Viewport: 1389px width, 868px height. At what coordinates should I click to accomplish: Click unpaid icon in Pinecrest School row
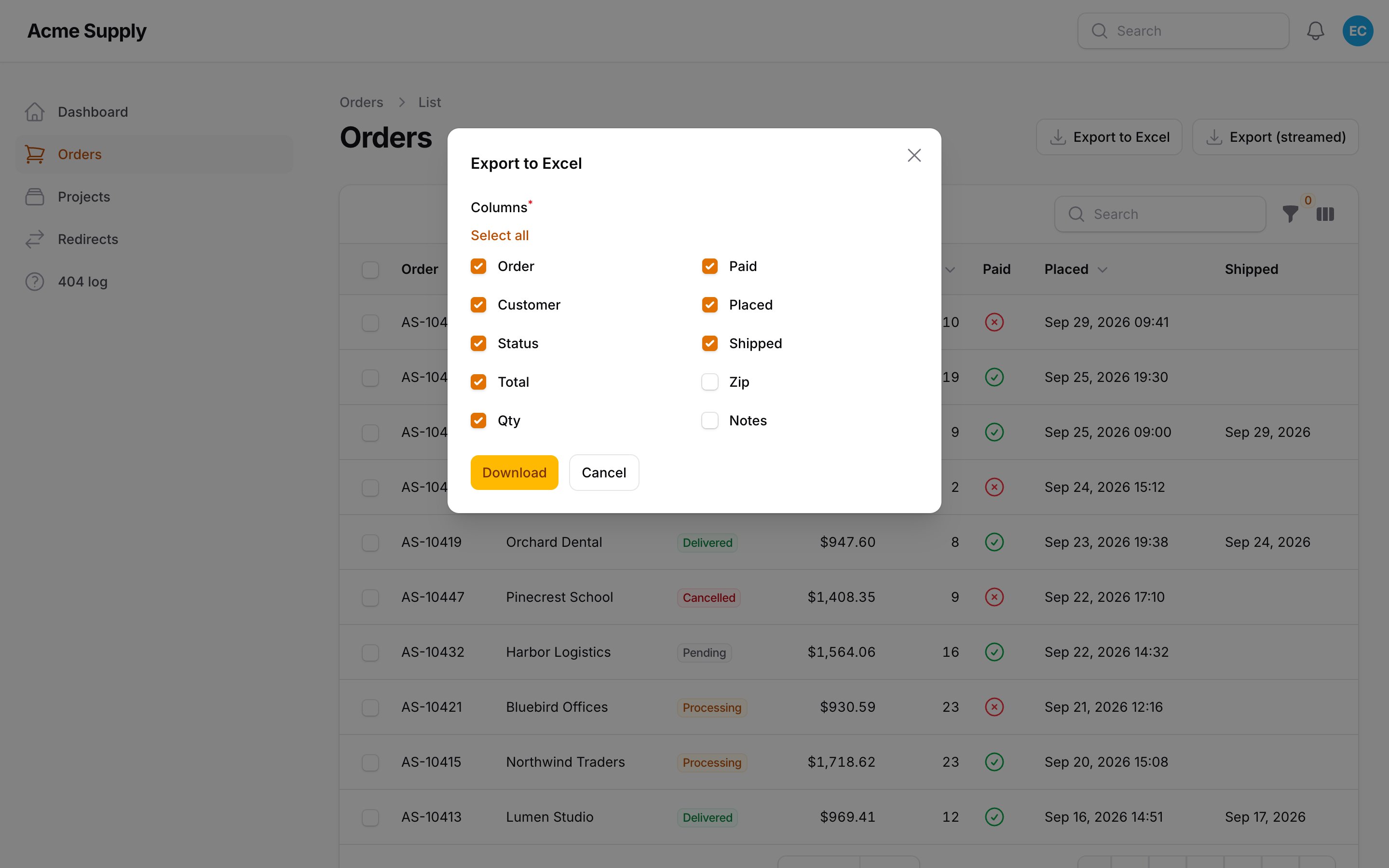(994, 597)
